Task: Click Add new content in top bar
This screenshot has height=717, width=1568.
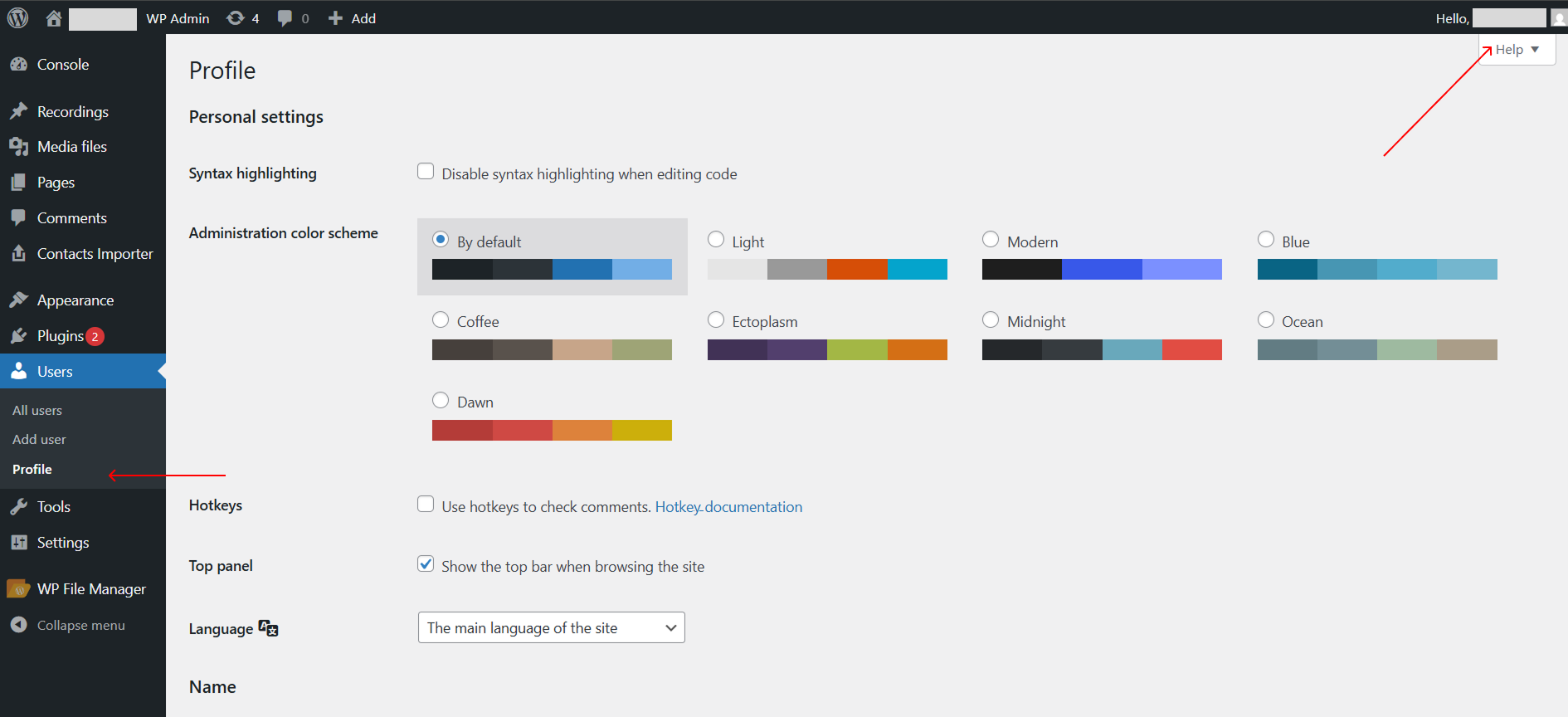Action: (x=353, y=18)
